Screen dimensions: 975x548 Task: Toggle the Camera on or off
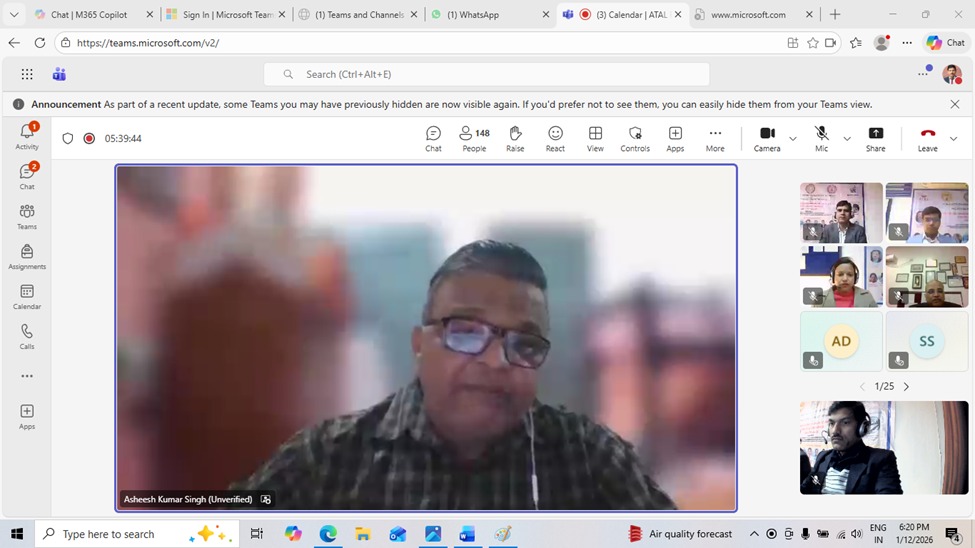[767, 138]
